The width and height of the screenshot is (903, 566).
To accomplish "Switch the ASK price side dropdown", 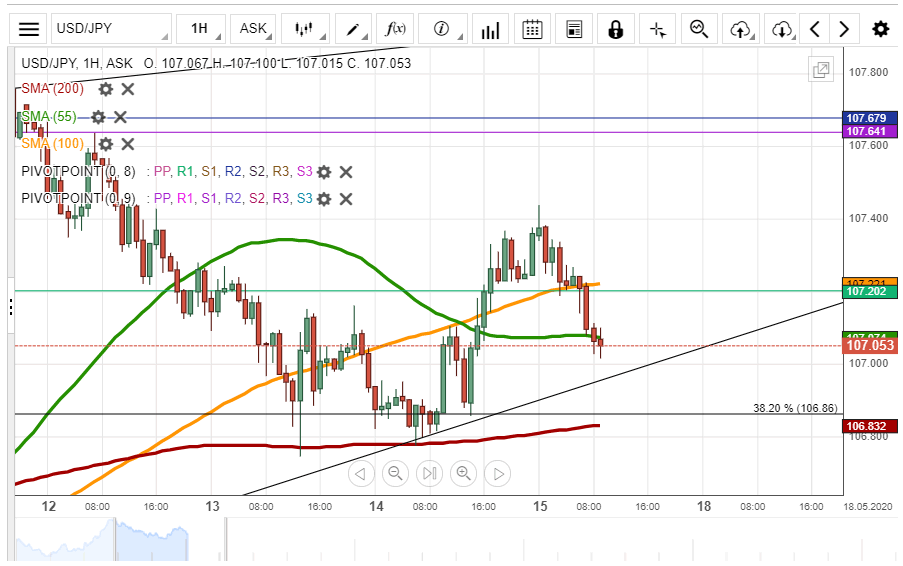I will coord(253,29).
